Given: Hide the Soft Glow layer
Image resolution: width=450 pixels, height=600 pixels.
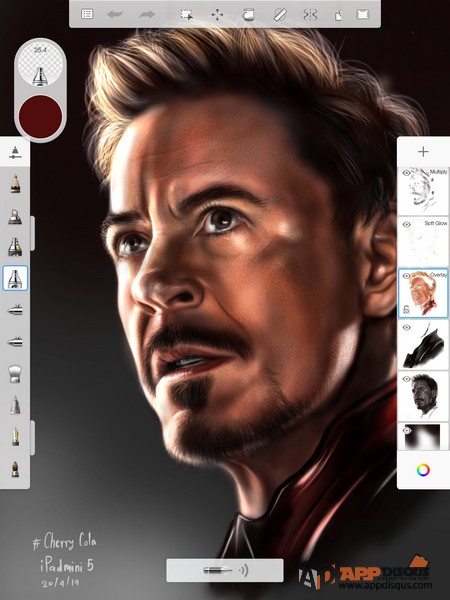Looking at the screenshot, I should pyautogui.click(x=406, y=225).
